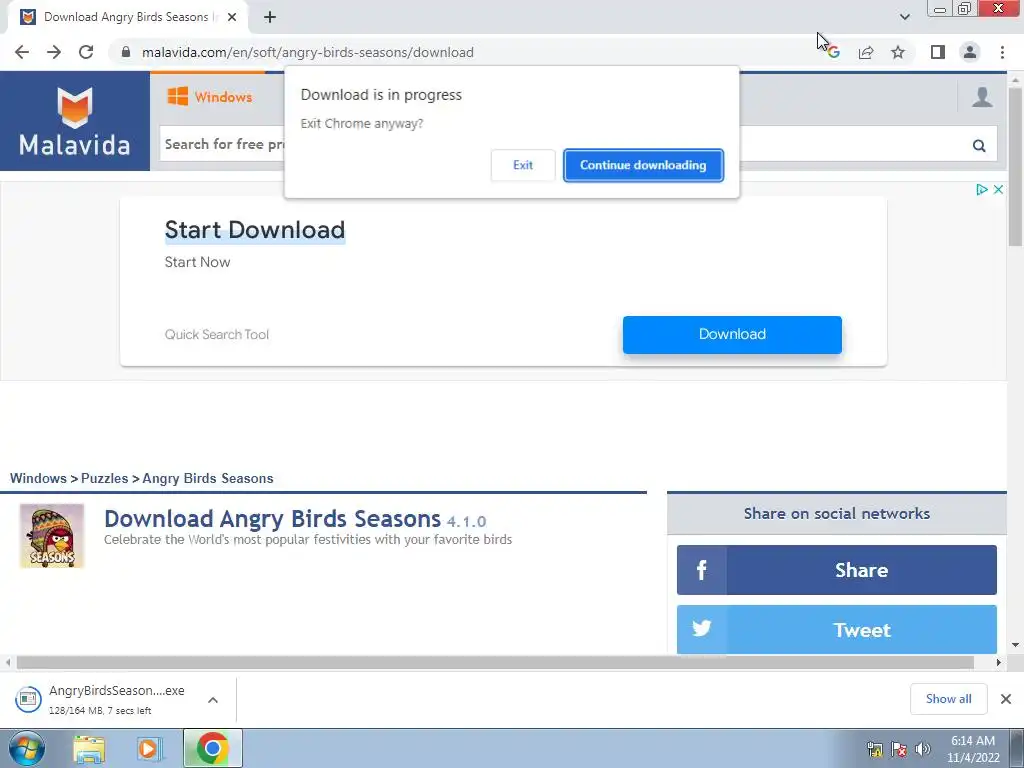Share on Facebook button
Image resolution: width=1024 pixels, height=768 pixels.
(x=837, y=570)
